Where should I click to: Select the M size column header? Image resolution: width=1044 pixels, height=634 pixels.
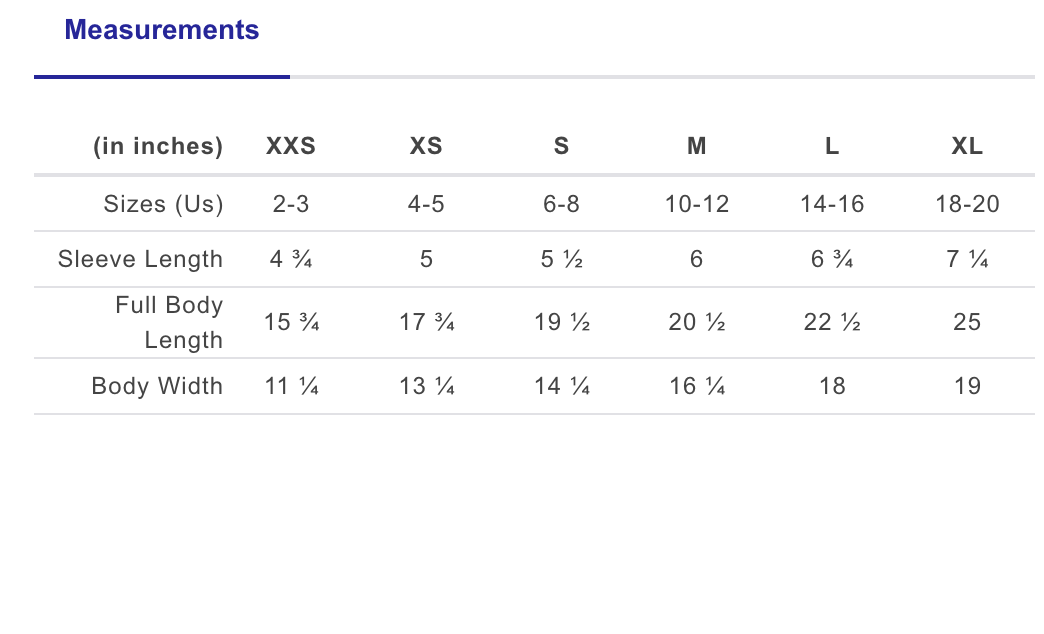click(697, 147)
